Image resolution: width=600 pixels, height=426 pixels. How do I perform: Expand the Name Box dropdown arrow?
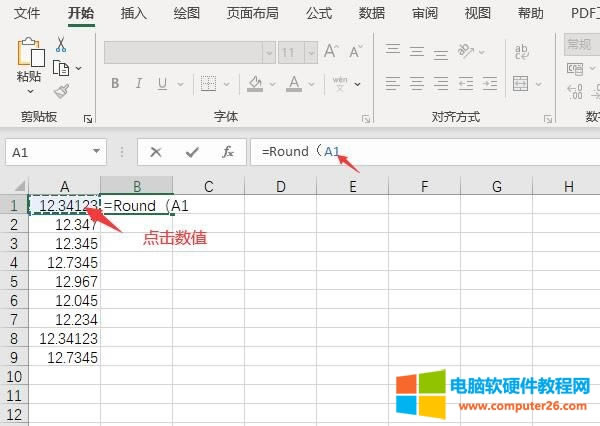[x=96, y=152]
